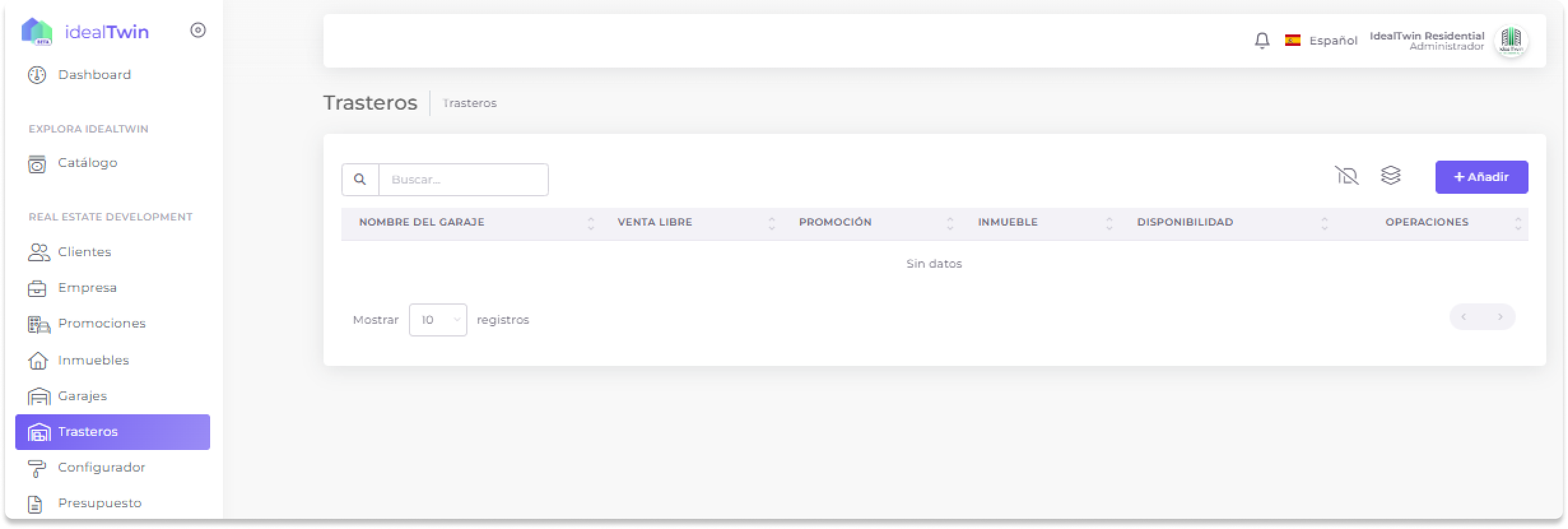Go to next page arrow
The height and width of the screenshot is (529, 1568).
pyautogui.click(x=1500, y=317)
